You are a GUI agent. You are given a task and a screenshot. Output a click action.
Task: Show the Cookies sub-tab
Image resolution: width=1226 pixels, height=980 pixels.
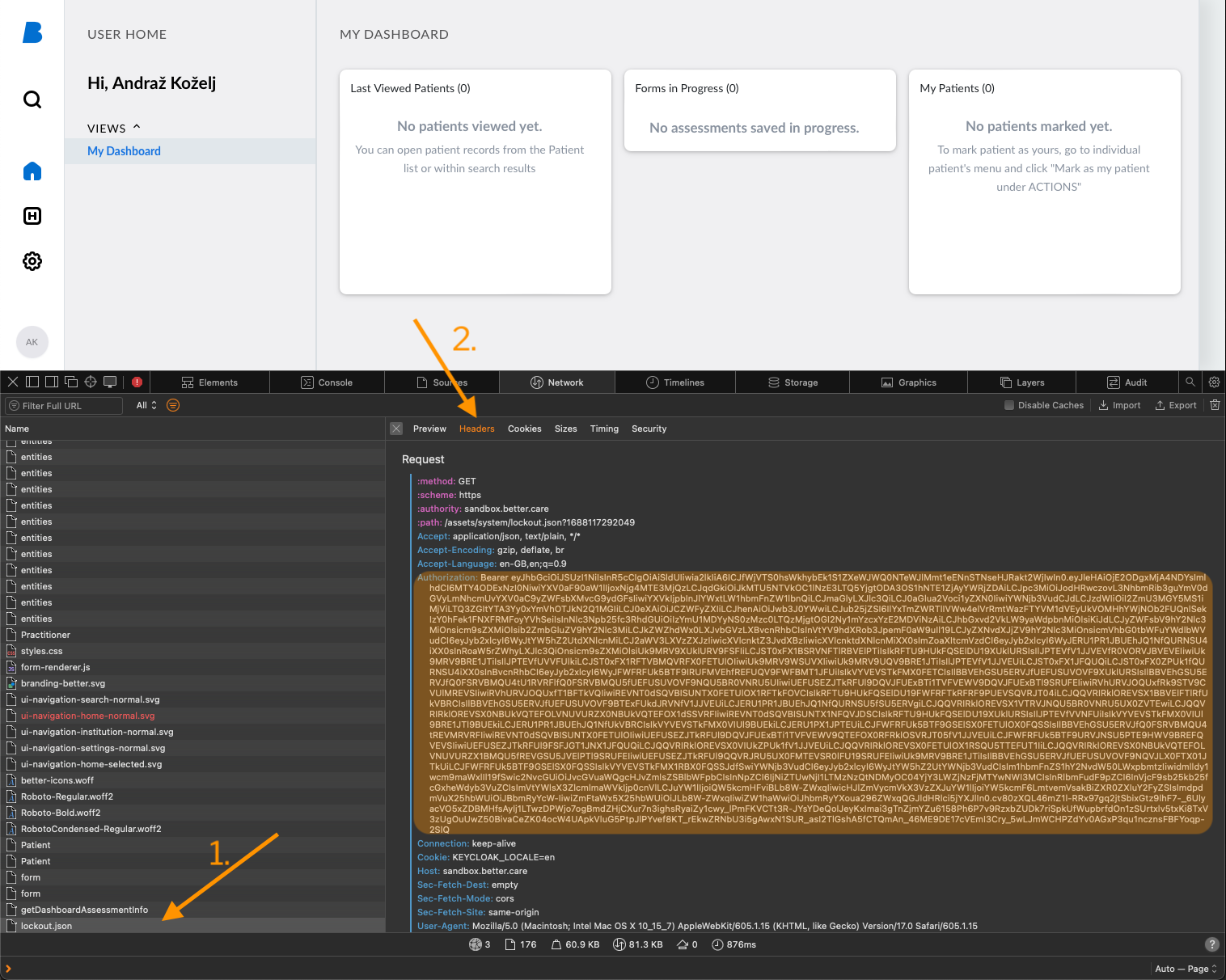(x=525, y=429)
